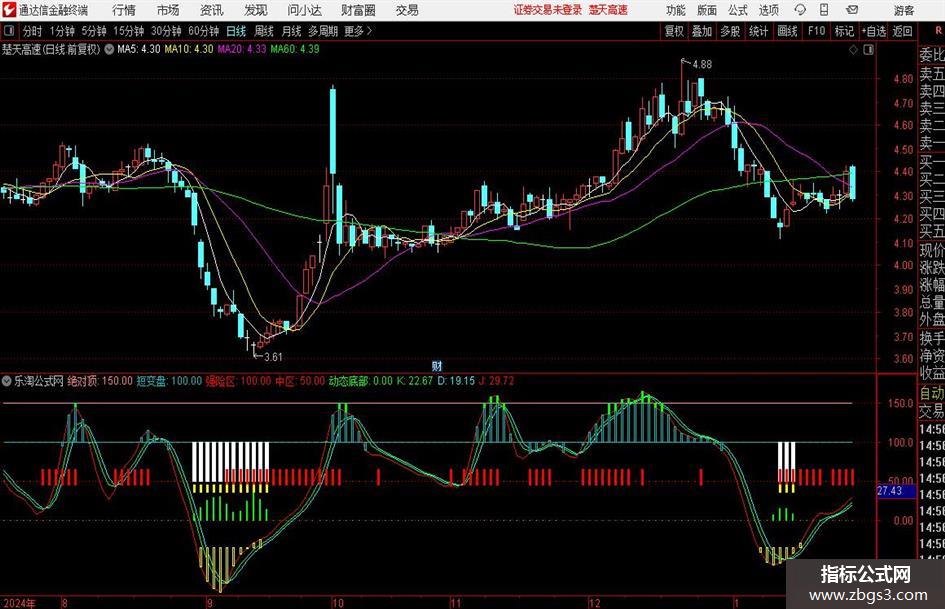Switch to the 60分钟 period tab
The image size is (945, 609).
pyautogui.click(x=204, y=31)
